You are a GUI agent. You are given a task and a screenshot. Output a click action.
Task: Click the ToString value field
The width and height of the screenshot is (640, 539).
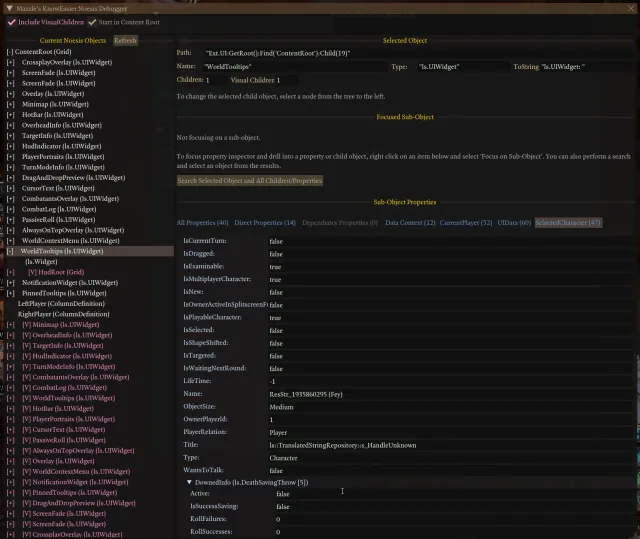[x=587, y=67]
